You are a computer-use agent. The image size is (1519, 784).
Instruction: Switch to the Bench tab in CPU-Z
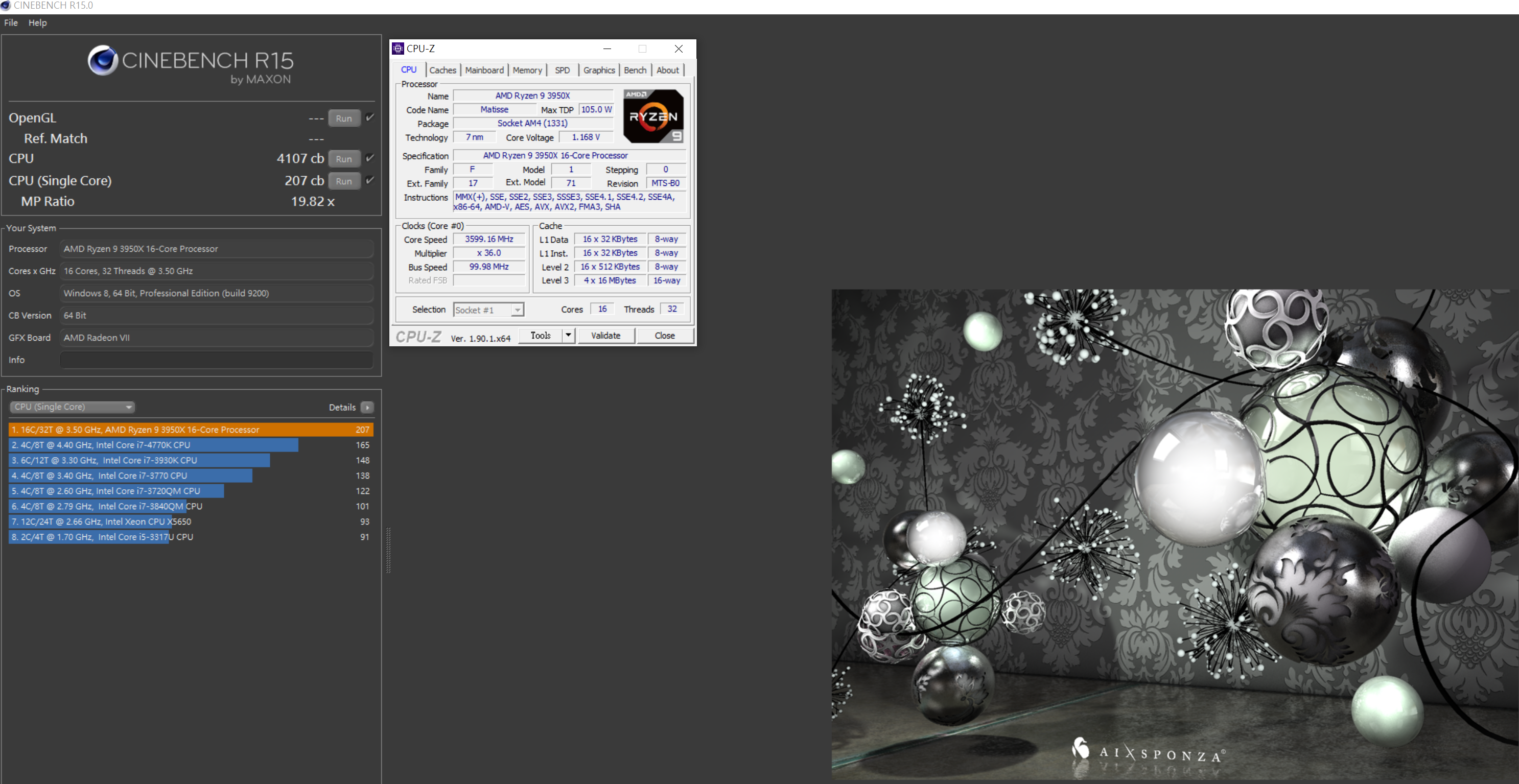tap(635, 70)
